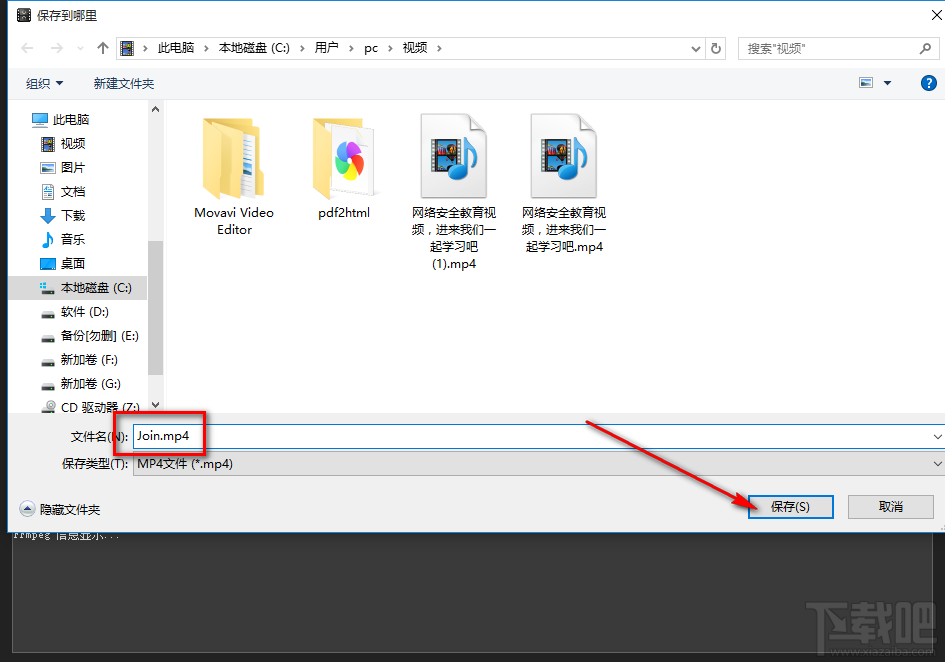945x662 pixels.
Task: Create a new folder with 新建文件夹
Action: coord(124,83)
